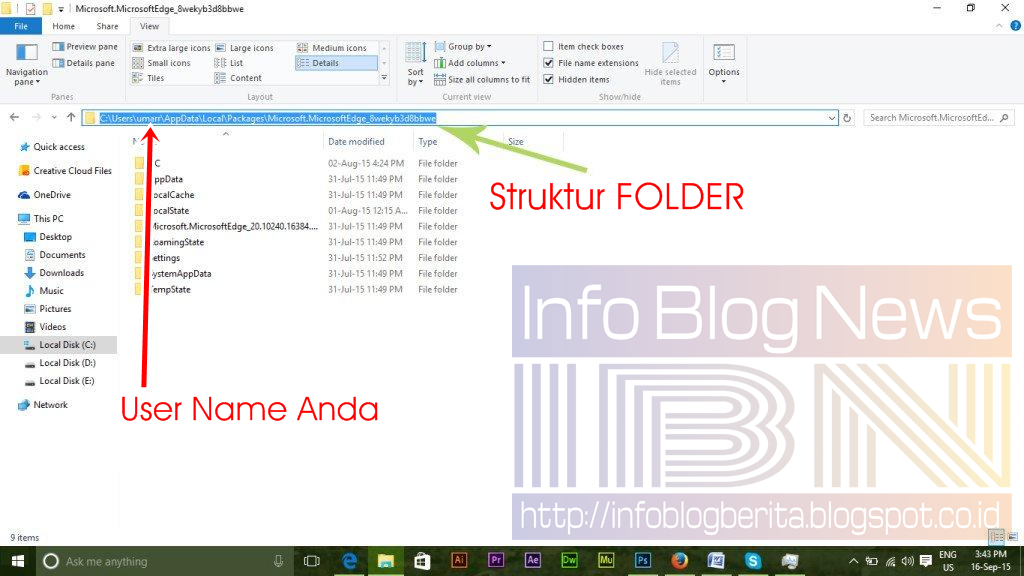Open the Home ribbon tab
The width and height of the screenshot is (1024, 576).
point(63,26)
